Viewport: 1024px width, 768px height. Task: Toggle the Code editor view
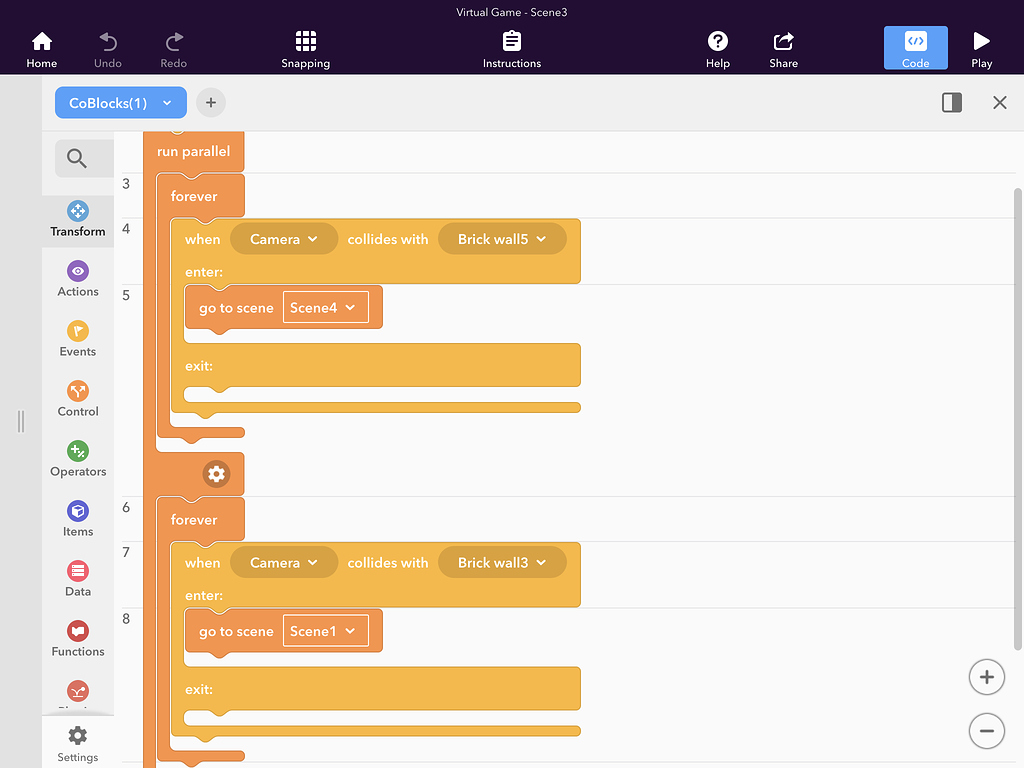tap(915, 49)
